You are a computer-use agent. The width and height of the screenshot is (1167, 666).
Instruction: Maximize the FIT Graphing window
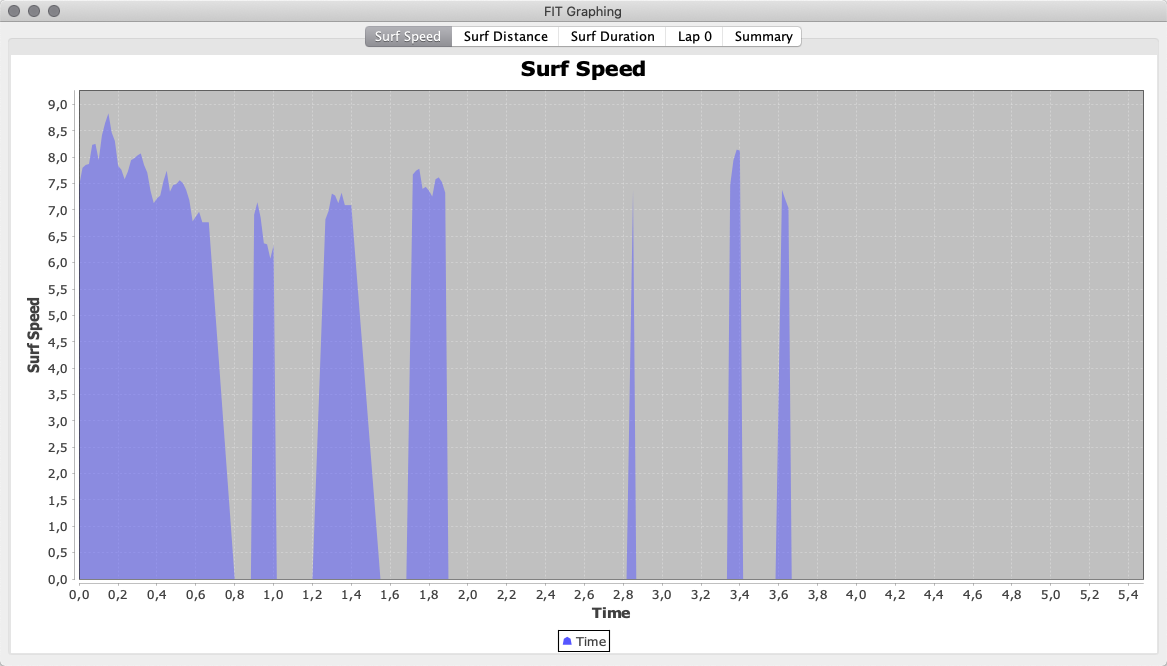tap(54, 11)
